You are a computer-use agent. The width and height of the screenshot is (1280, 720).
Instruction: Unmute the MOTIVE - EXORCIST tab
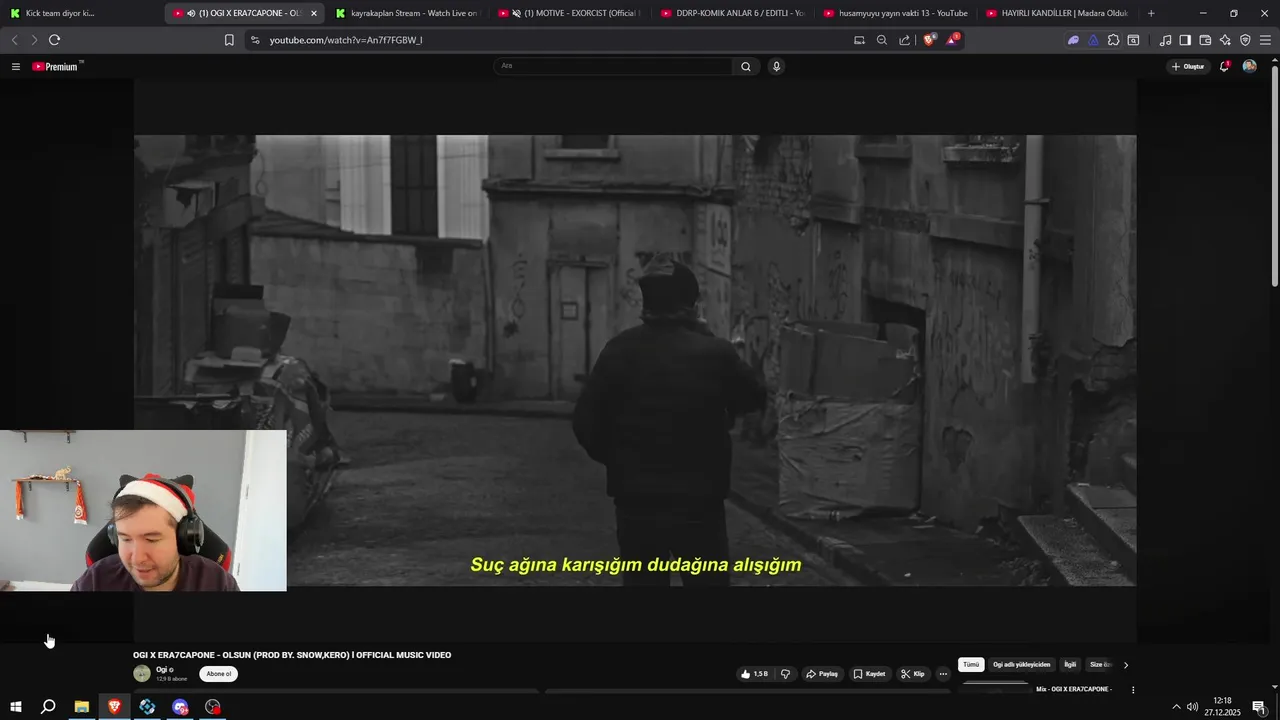point(517,13)
